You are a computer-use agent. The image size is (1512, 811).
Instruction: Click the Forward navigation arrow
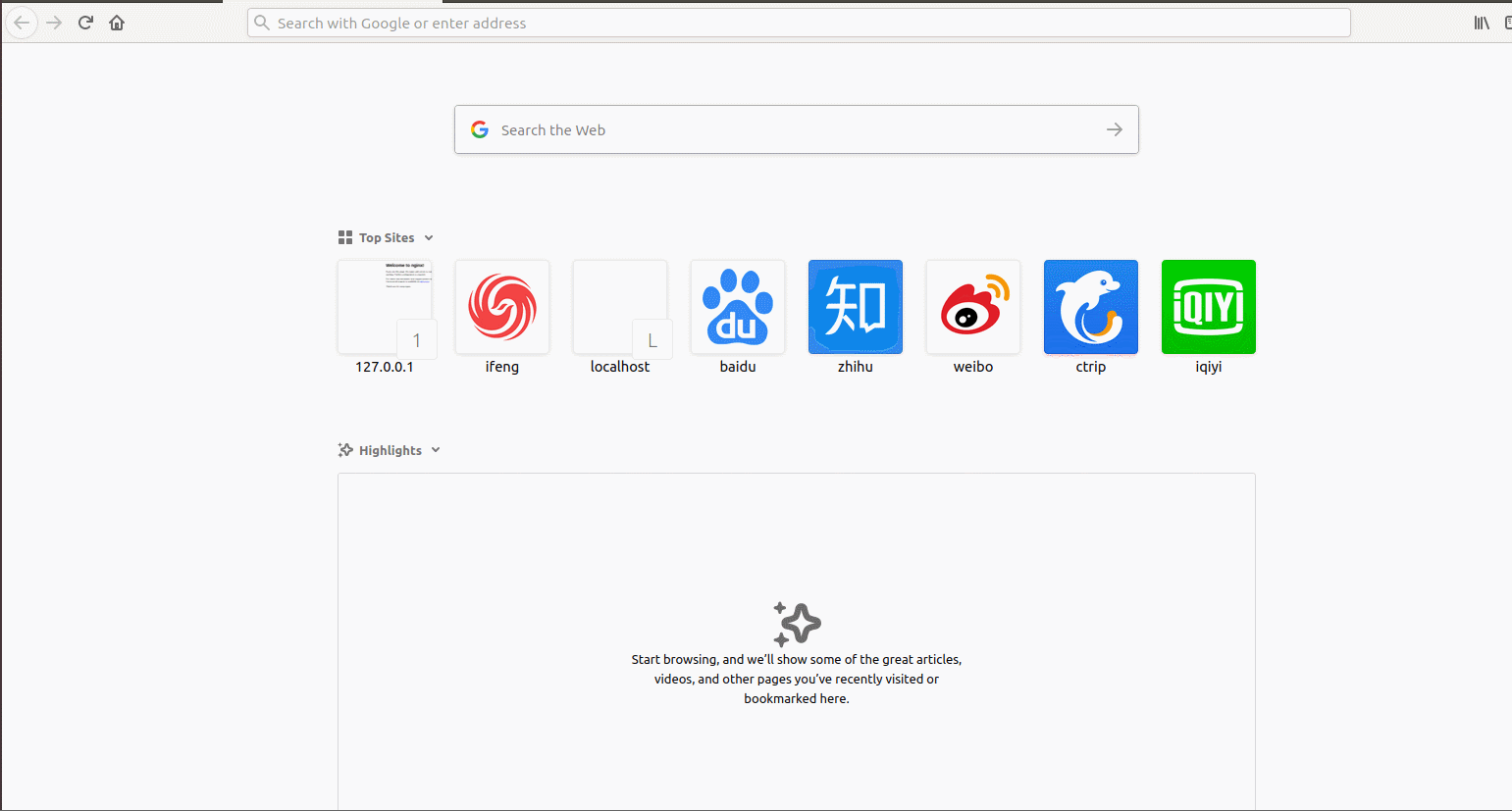pyautogui.click(x=54, y=23)
